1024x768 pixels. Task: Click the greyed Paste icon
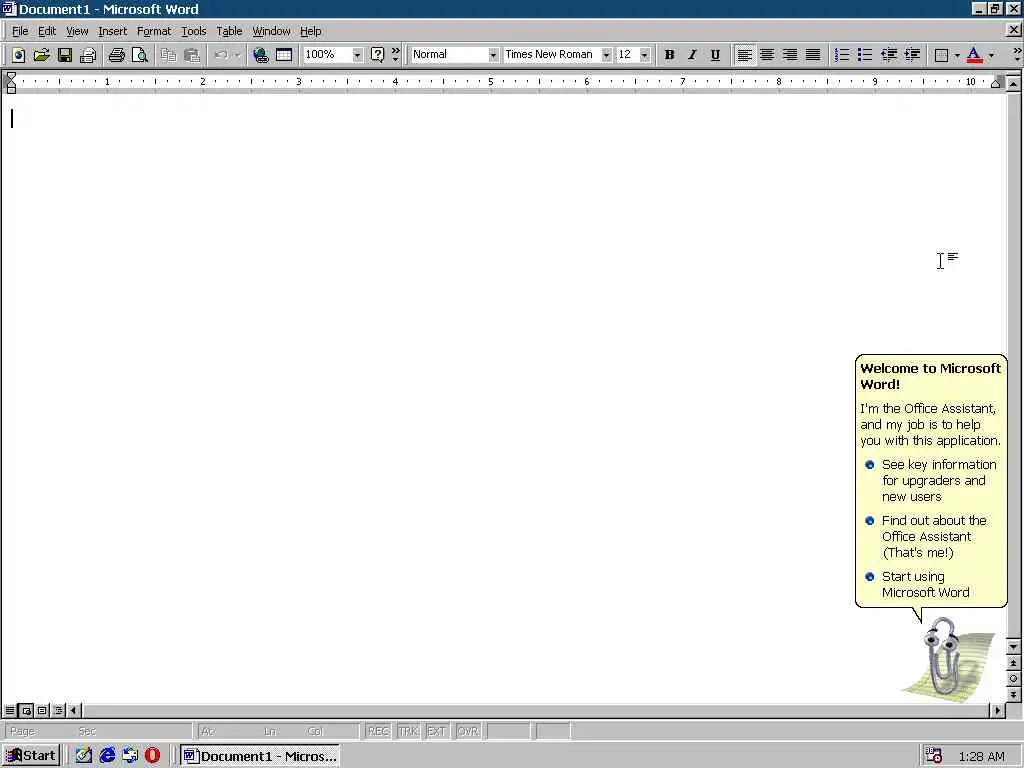pyautogui.click(x=191, y=55)
